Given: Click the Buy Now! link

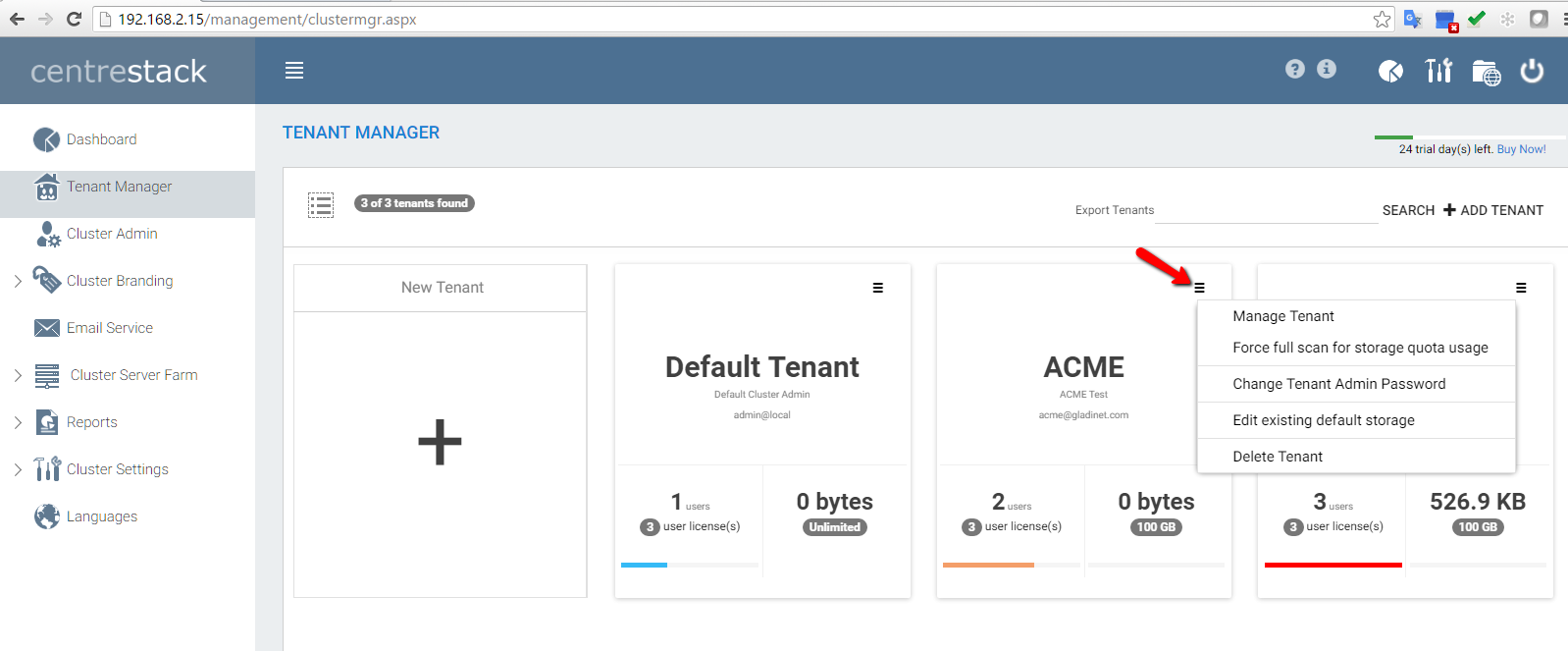Looking at the screenshot, I should pyautogui.click(x=1521, y=149).
